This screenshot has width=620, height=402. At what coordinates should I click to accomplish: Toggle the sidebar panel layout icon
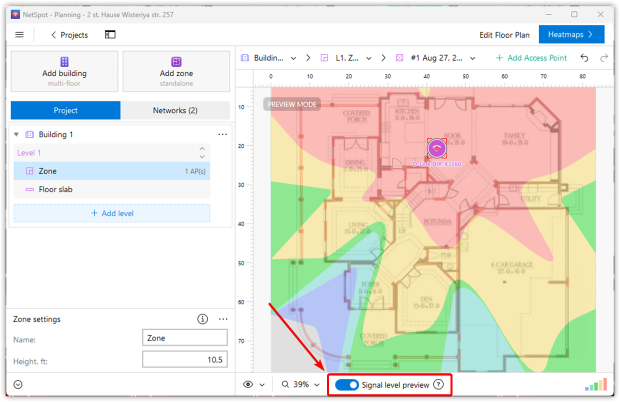click(110, 35)
